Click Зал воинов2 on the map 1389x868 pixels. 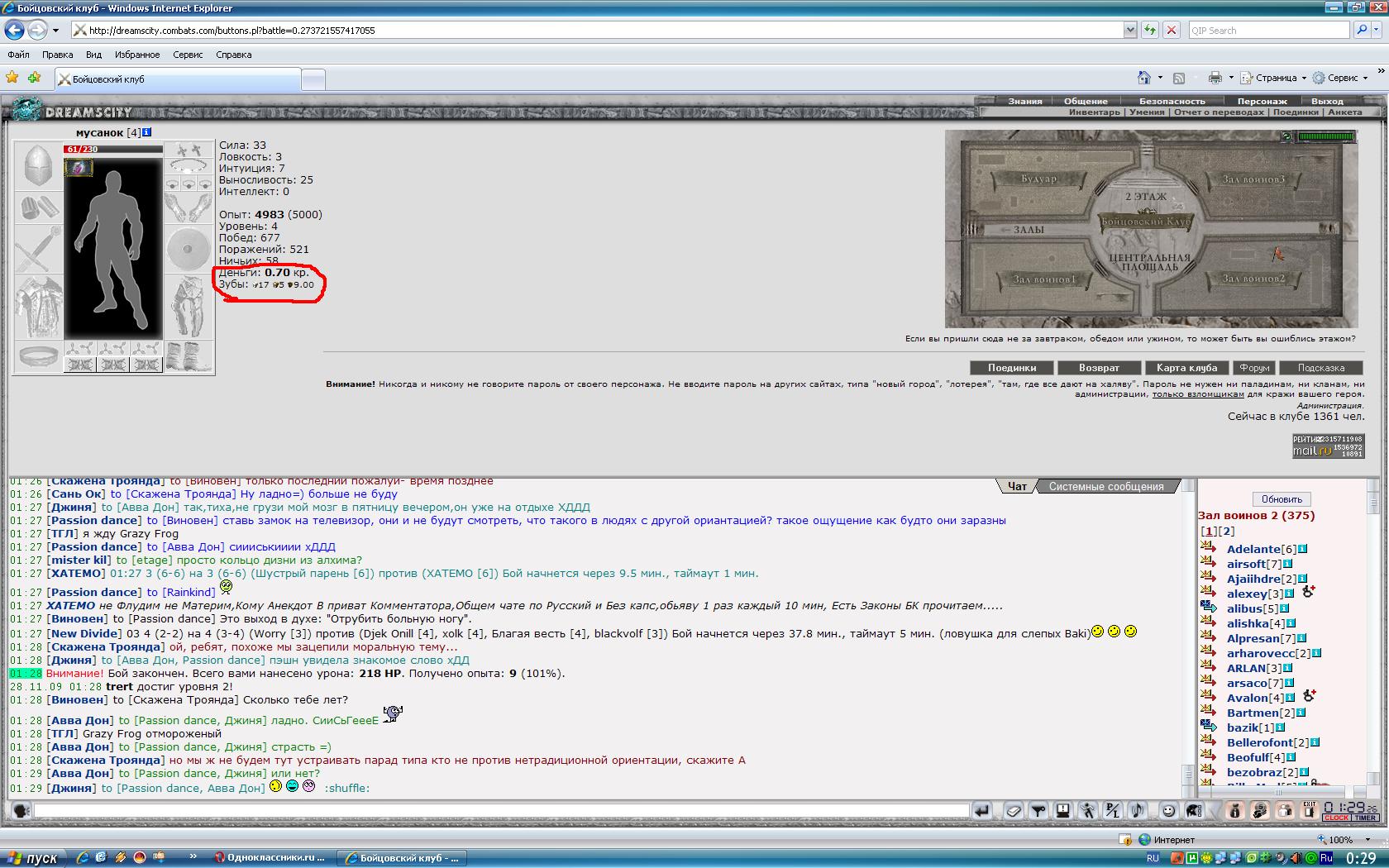(1253, 279)
